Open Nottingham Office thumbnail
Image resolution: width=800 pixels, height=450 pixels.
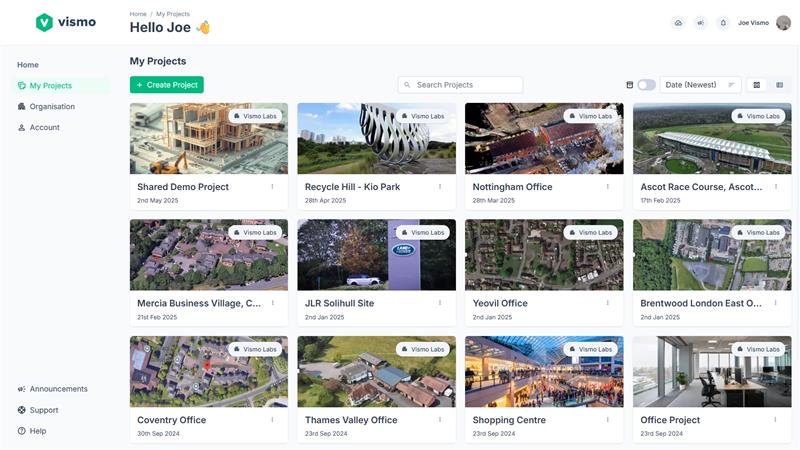coord(544,139)
